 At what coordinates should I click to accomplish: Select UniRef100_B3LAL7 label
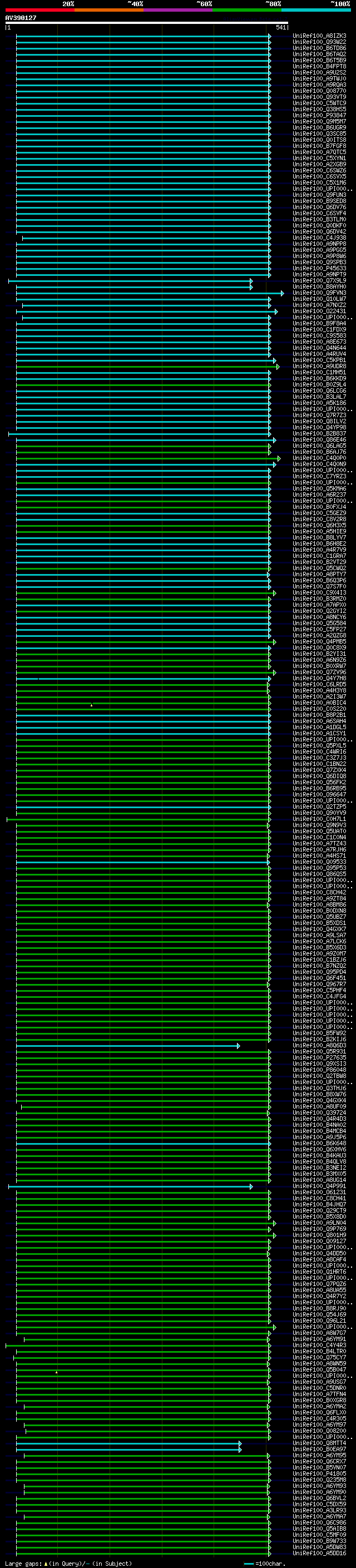[x=319, y=397]
